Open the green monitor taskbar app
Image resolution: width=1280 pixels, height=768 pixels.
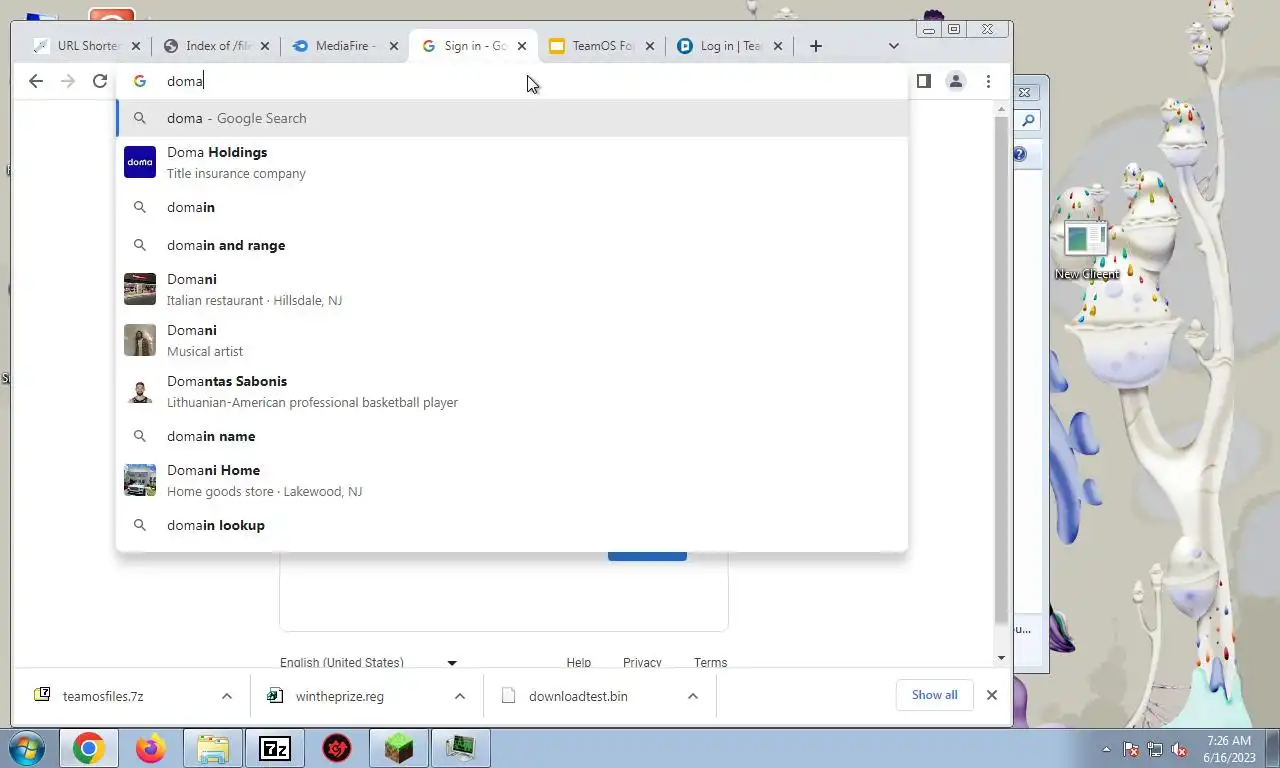tap(461, 748)
